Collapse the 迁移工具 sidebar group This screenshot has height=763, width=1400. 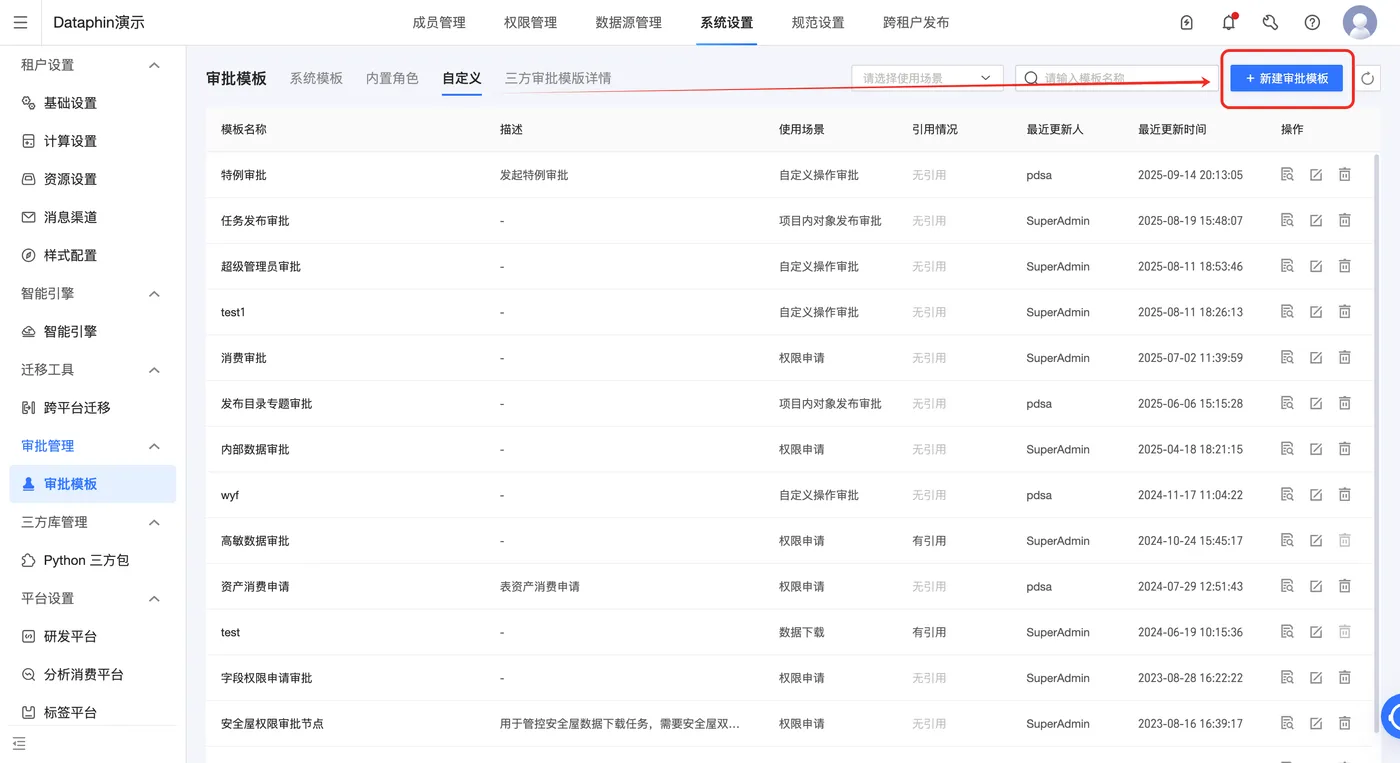click(x=154, y=370)
